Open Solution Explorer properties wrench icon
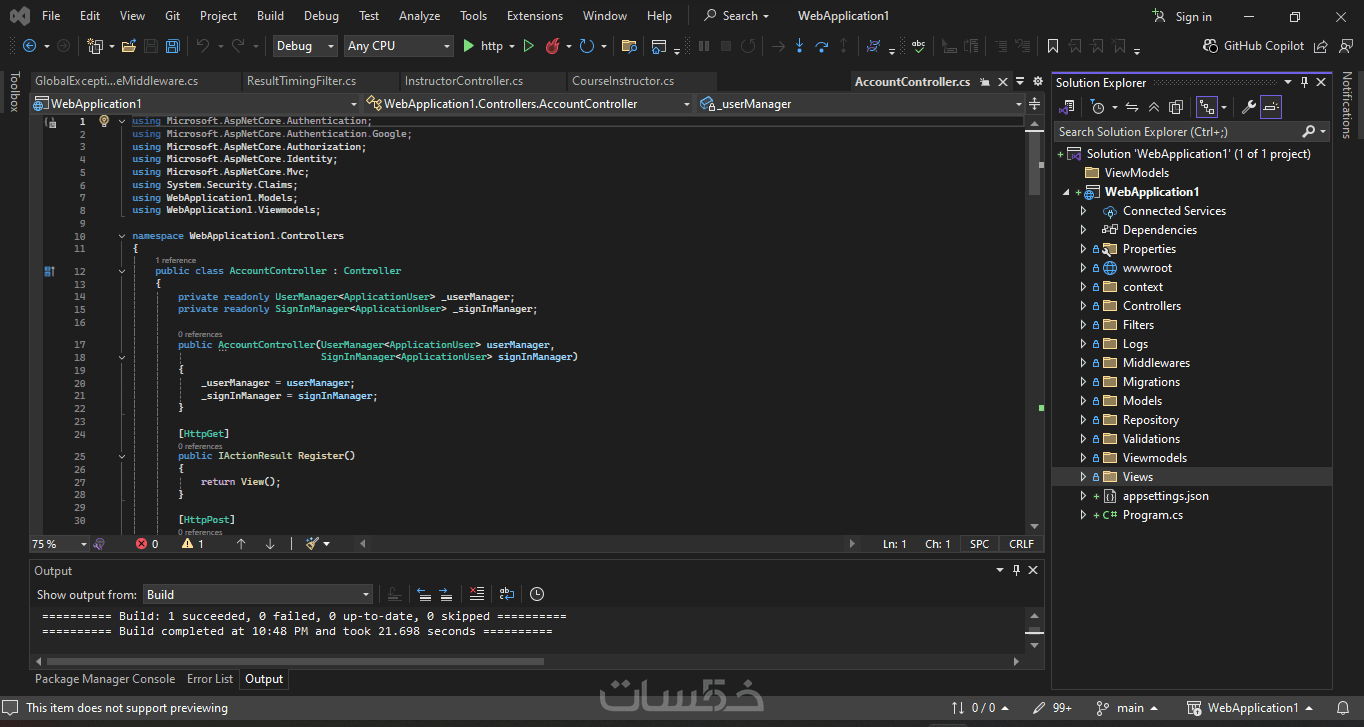The image size is (1364, 727). click(1248, 107)
